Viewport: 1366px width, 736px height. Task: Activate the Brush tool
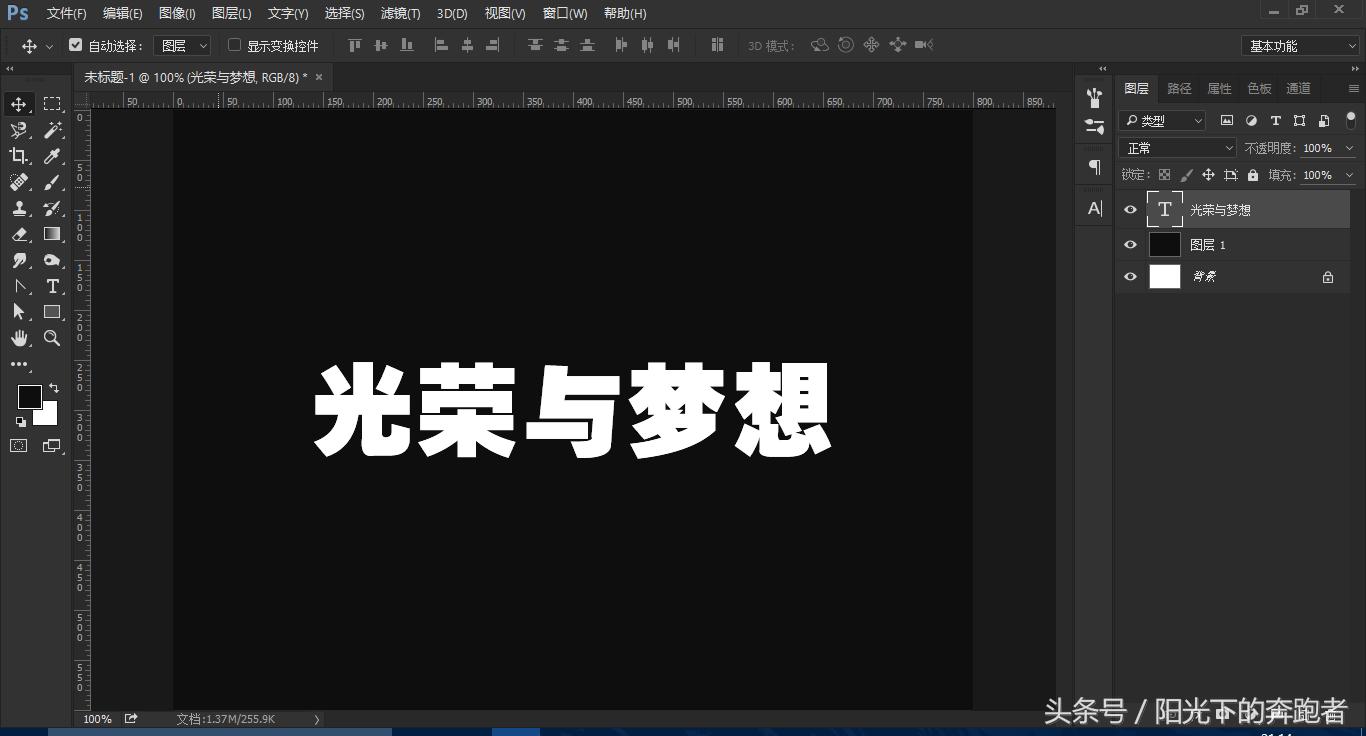[52, 182]
